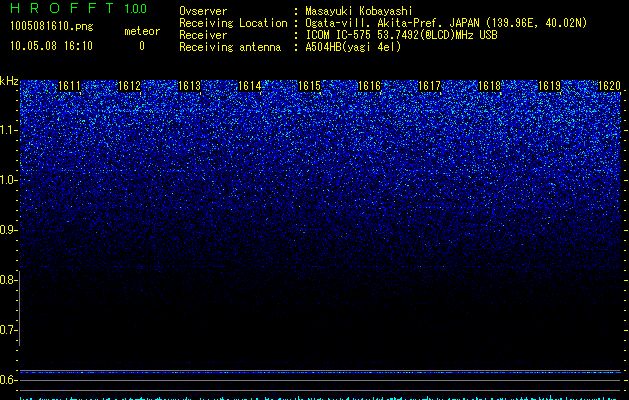Click the kHz axis unit label
Viewport: 629px width, 400px height.
(9, 82)
